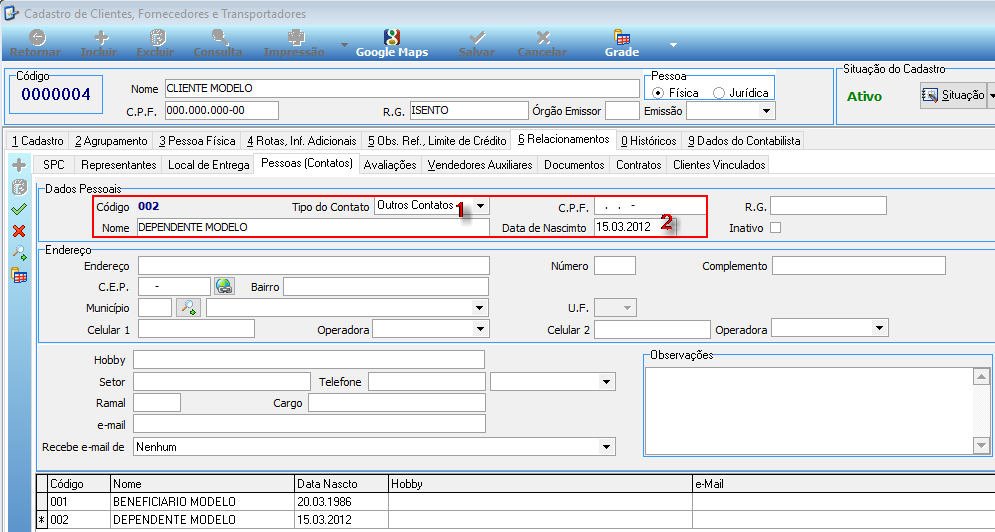995x532 pixels.
Task: Select the Clientes Vinculados sub-tab
Action: (719, 164)
